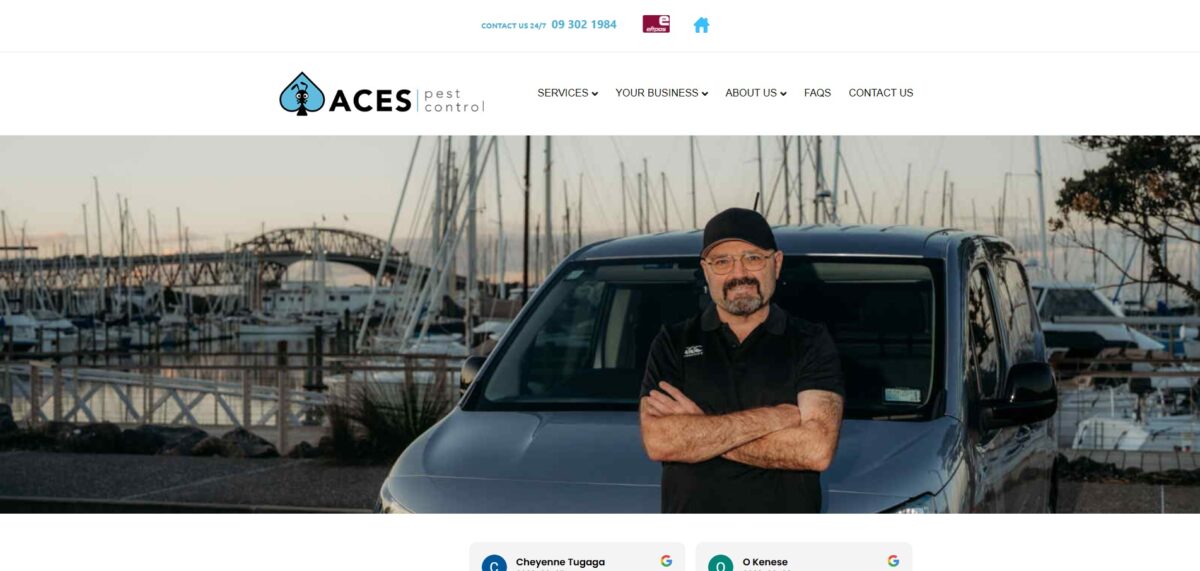Viewport: 1200px width, 571px height.
Task: Click Google icon on O Kenese review
Action: (x=893, y=561)
